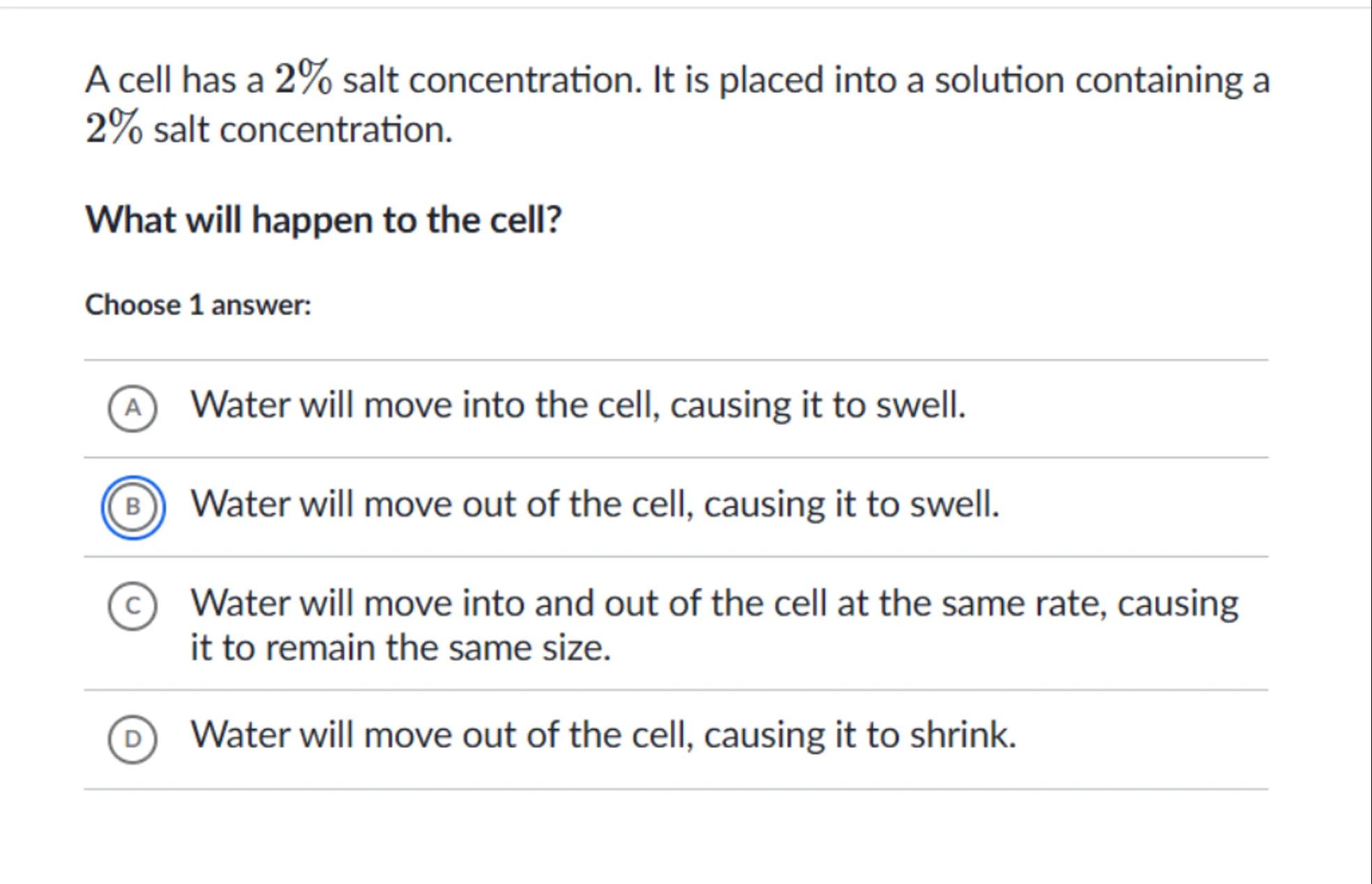This screenshot has height=884, width=1372.
Task: Select answer choice A radio button
Action: [133, 408]
